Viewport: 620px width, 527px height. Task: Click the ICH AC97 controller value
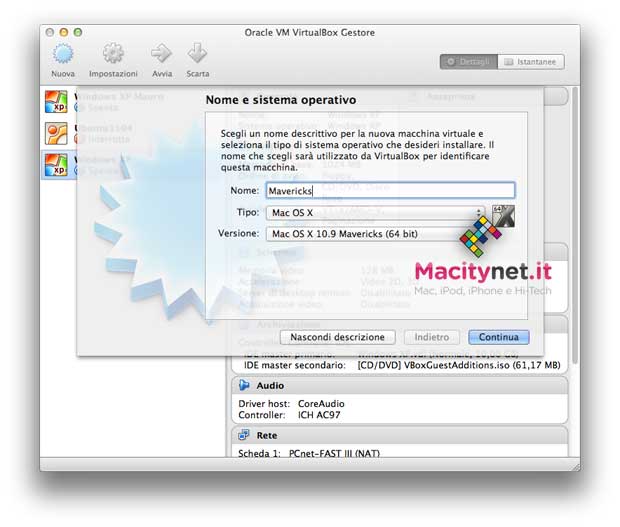[319, 415]
